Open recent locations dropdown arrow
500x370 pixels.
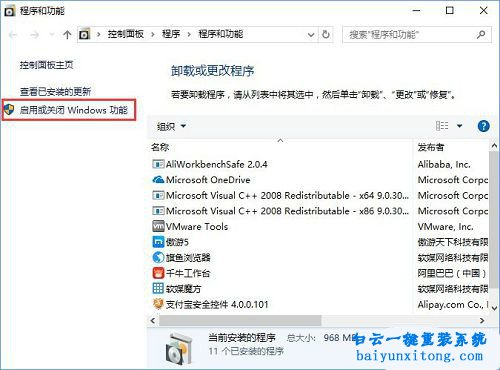51,34
